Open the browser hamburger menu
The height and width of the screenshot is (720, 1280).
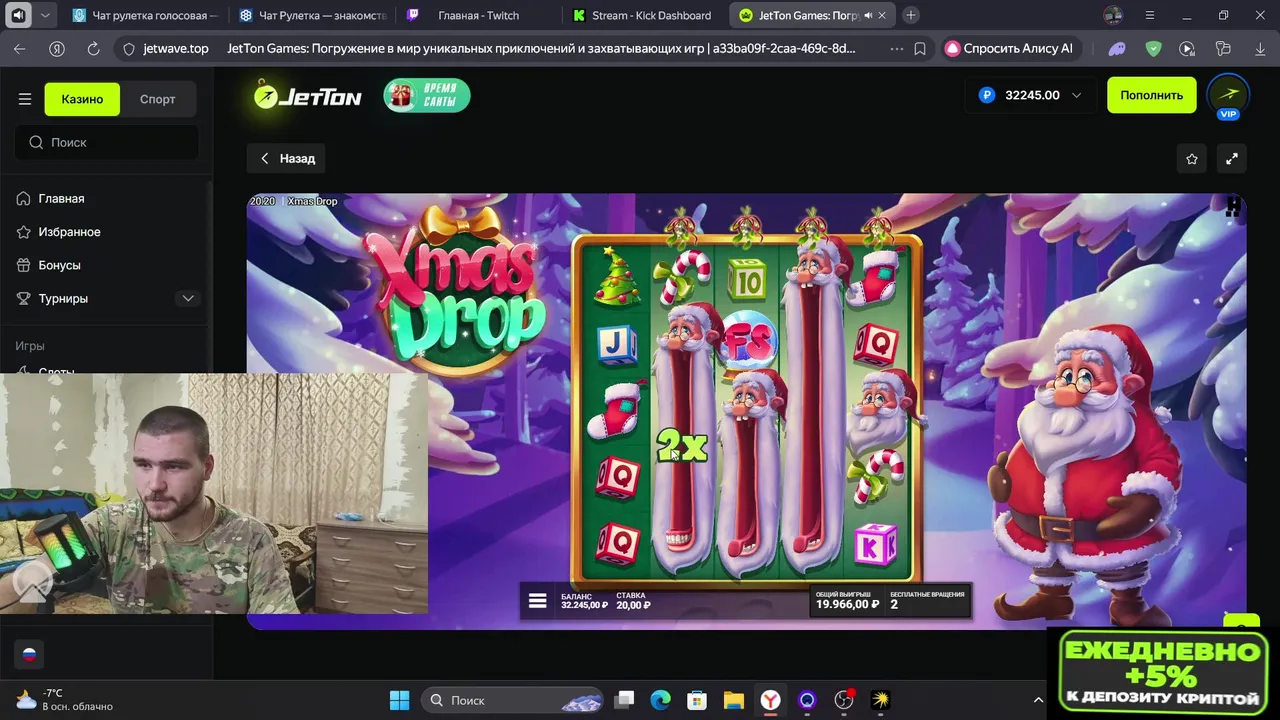[x=1150, y=15]
